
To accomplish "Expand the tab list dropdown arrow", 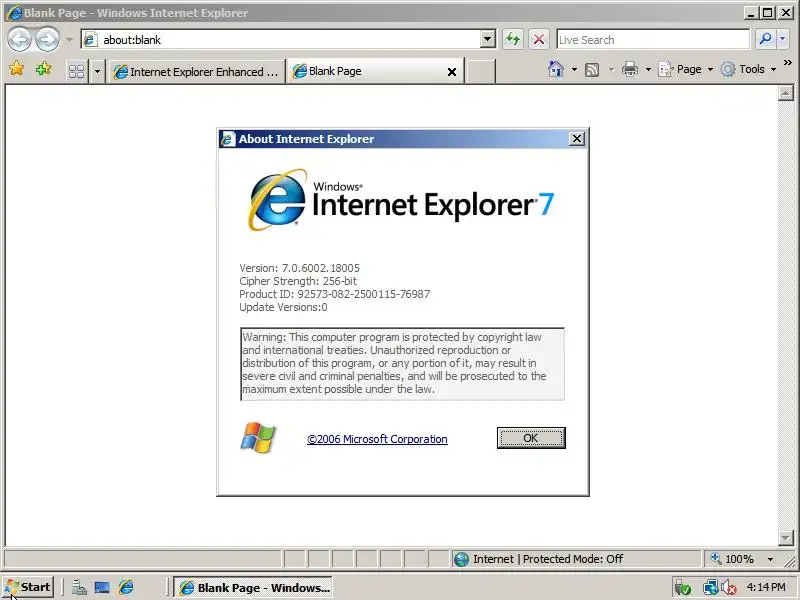I will click(x=97, y=71).
